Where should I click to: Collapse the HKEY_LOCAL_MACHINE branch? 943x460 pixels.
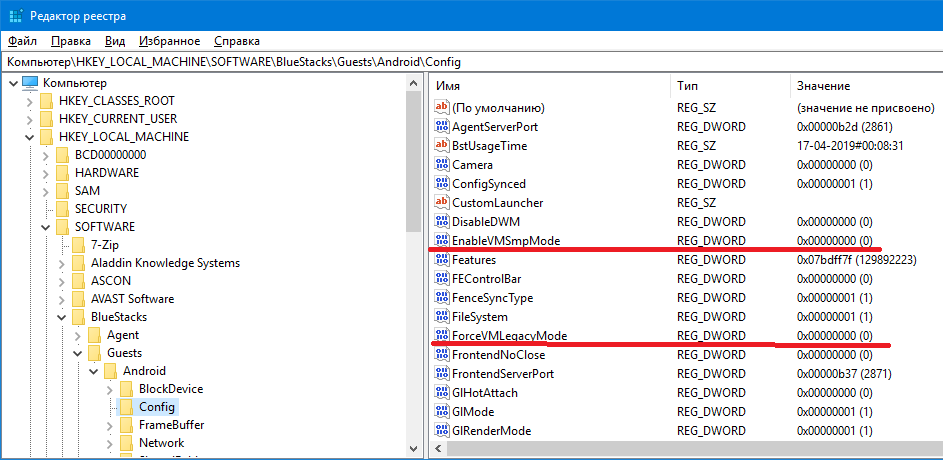pos(28,137)
